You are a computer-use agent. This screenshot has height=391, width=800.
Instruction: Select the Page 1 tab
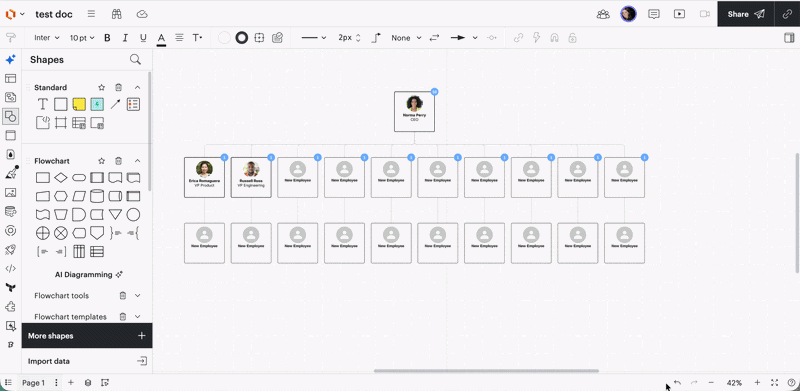coord(34,383)
